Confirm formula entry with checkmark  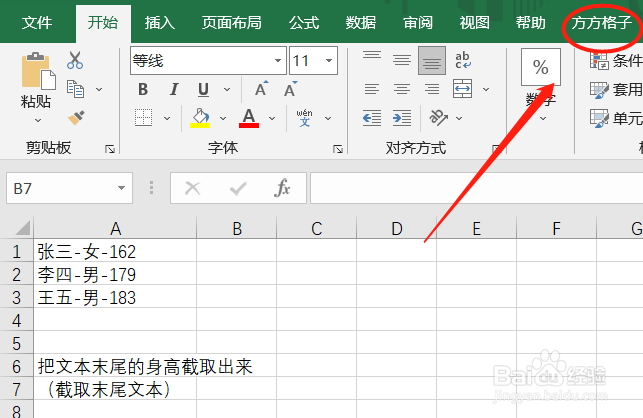(238, 188)
